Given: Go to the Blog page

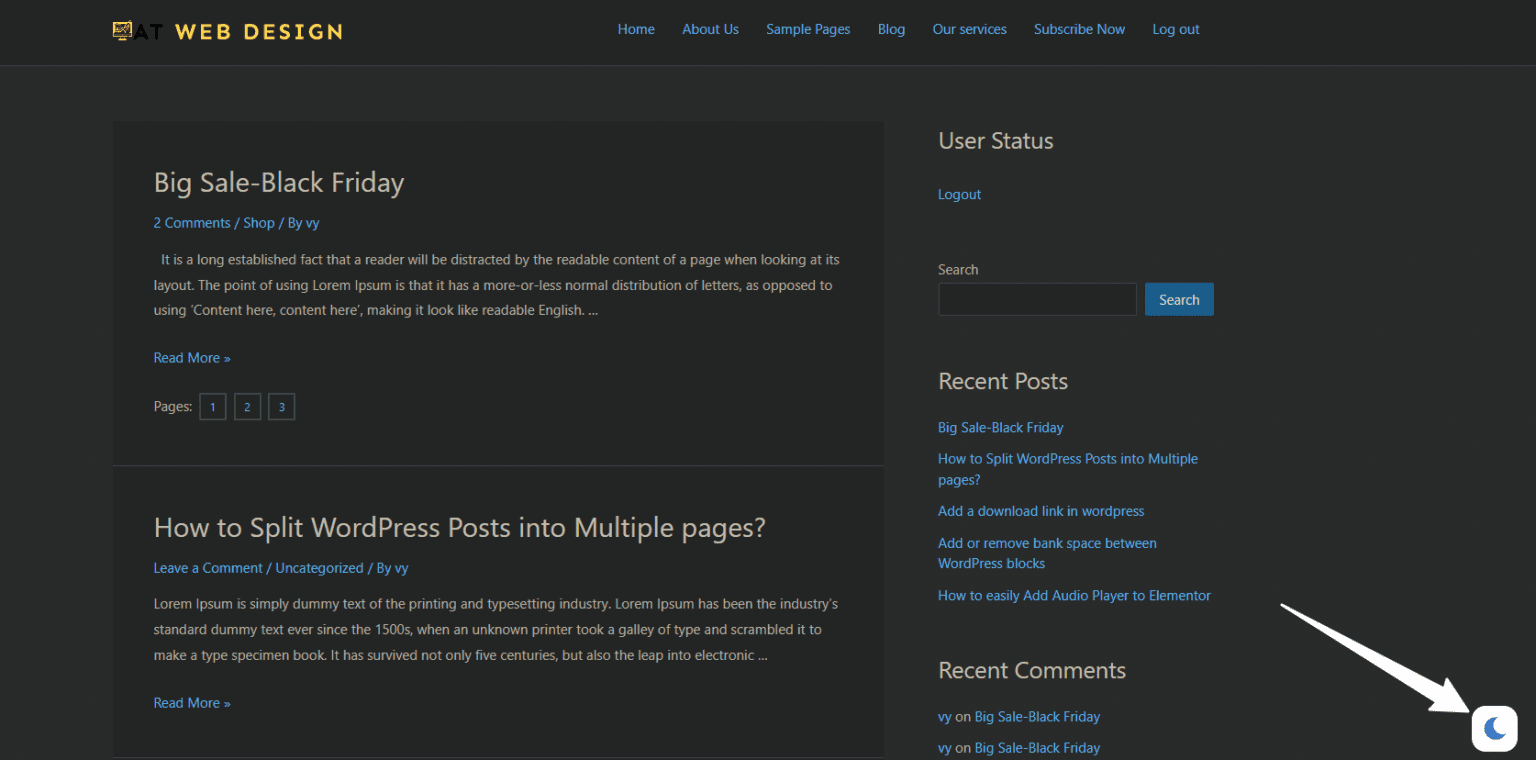Looking at the screenshot, I should click(891, 29).
